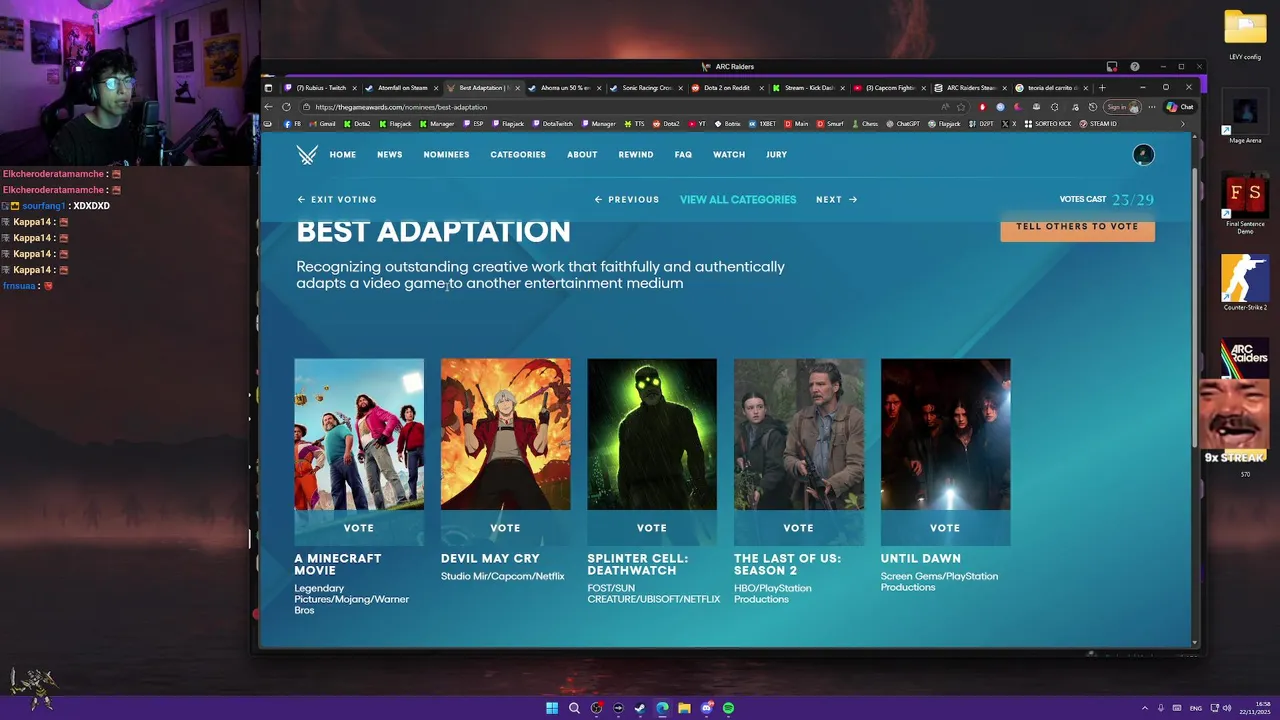Go to PREVIOUS category

click(627, 199)
